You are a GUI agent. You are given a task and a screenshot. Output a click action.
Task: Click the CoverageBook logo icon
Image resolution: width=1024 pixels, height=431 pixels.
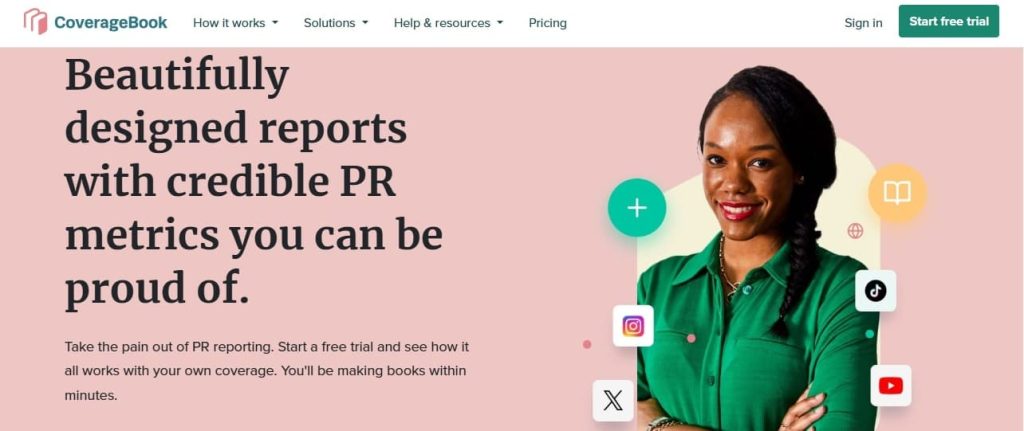(x=35, y=22)
